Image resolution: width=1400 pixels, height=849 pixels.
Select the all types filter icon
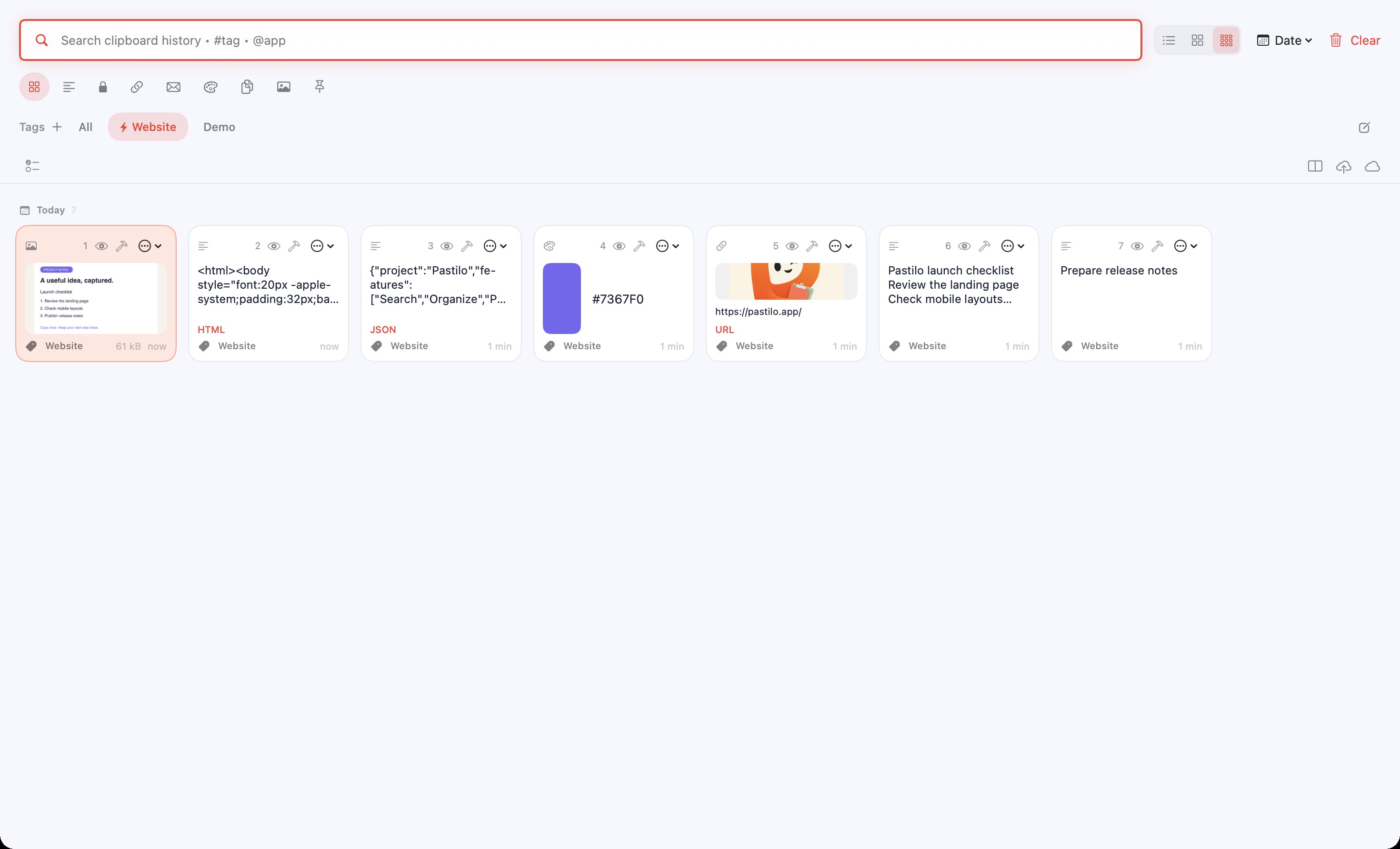click(34, 87)
